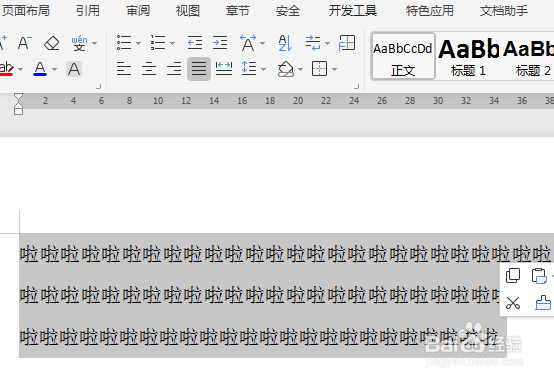This screenshot has height=381, width=554.
Task: Decrease paragraph indent
Action: [x=195, y=43]
